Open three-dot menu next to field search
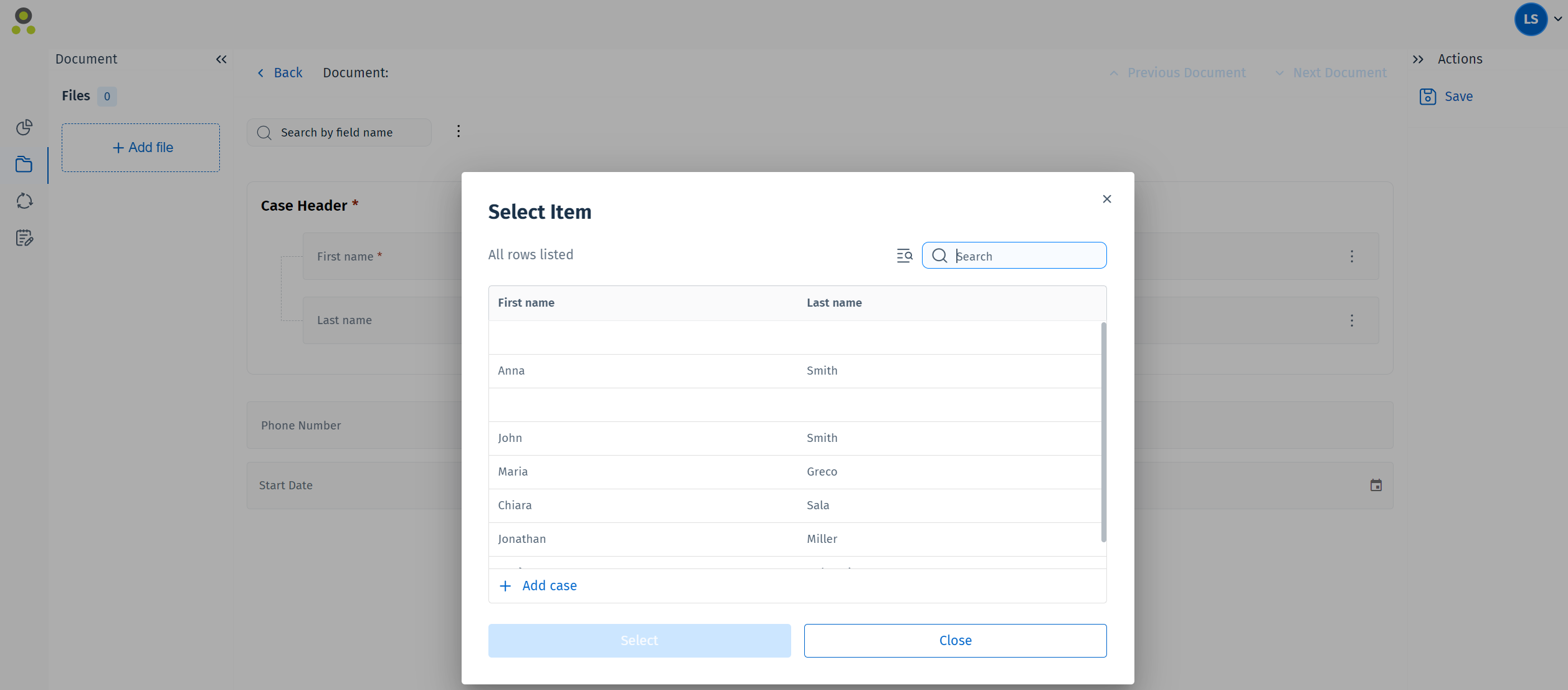 (x=459, y=132)
